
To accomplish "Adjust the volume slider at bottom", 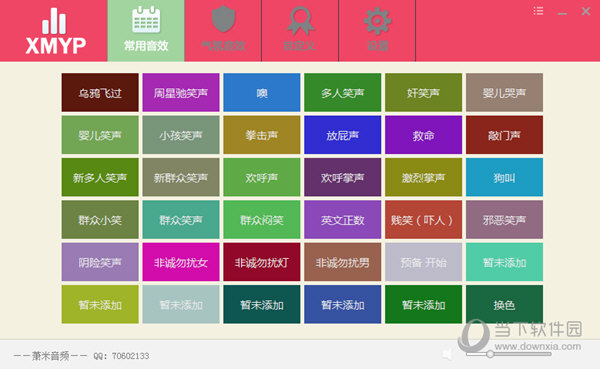I will 509,354.
